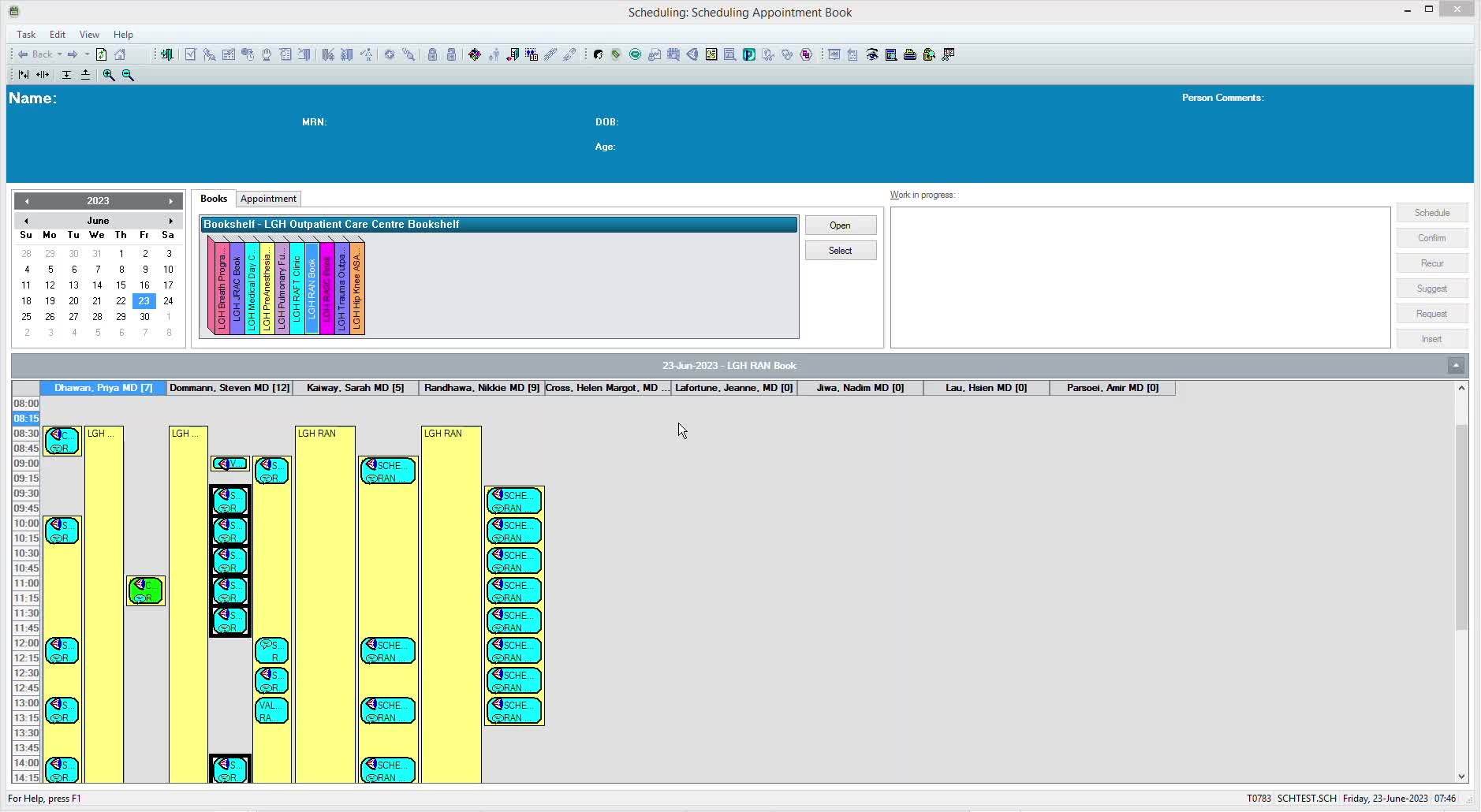Click the black head silhouette icon
The height and width of the screenshot is (812, 1481).
598,54
